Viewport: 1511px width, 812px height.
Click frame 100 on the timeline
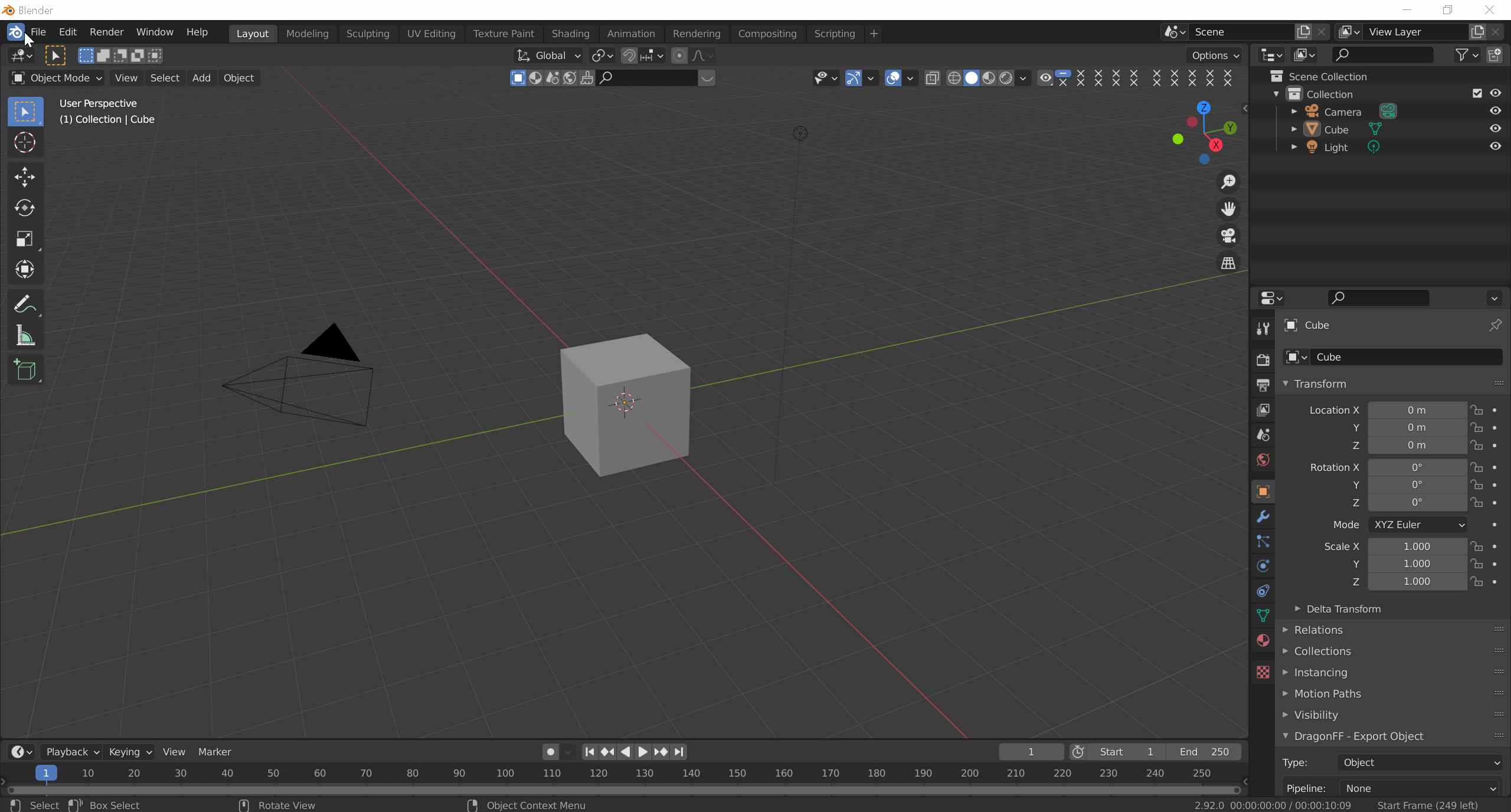tap(505, 773)
